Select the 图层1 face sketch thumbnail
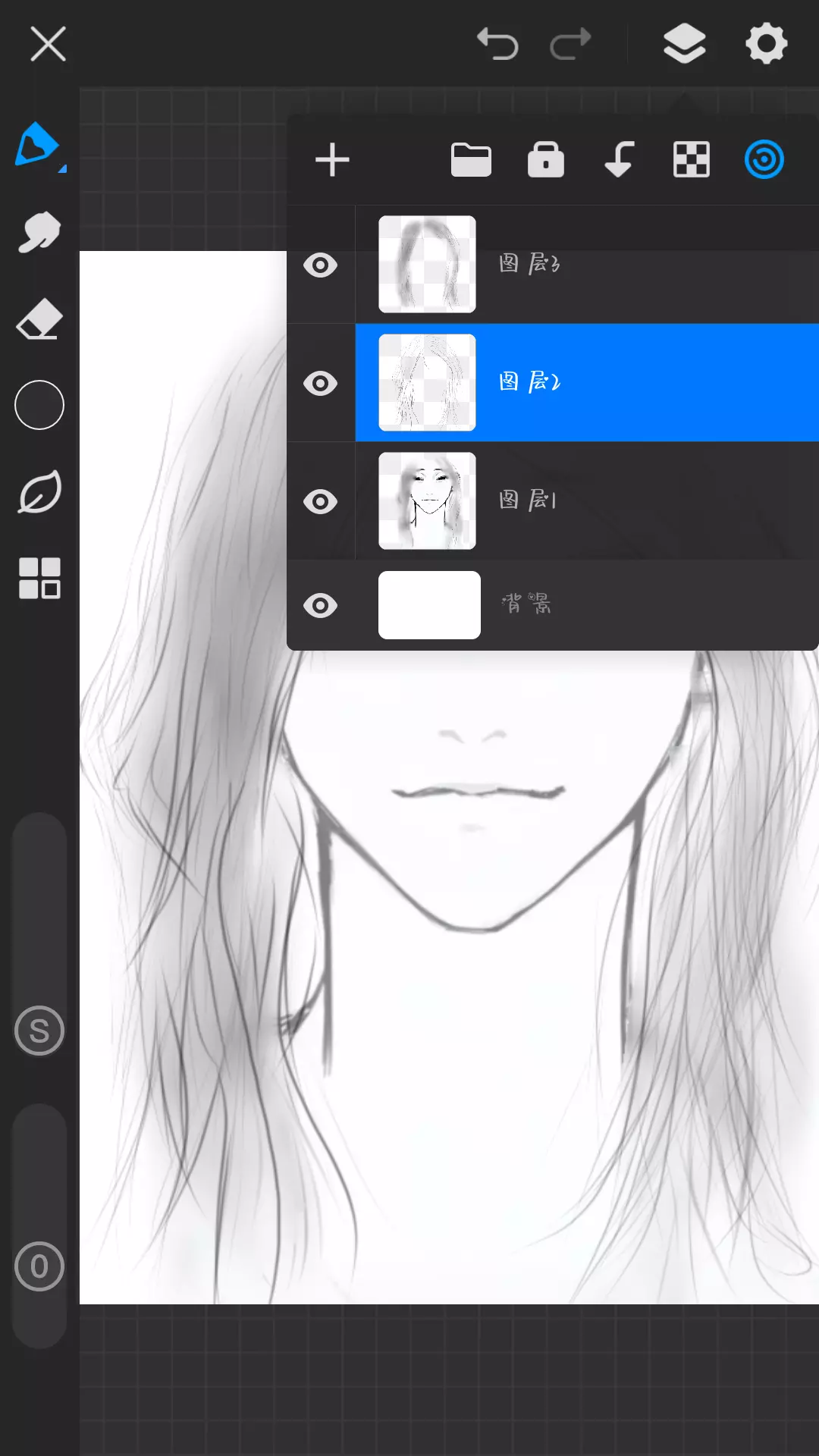Screen dimensions: 819x1456 (x=427, y=500)
